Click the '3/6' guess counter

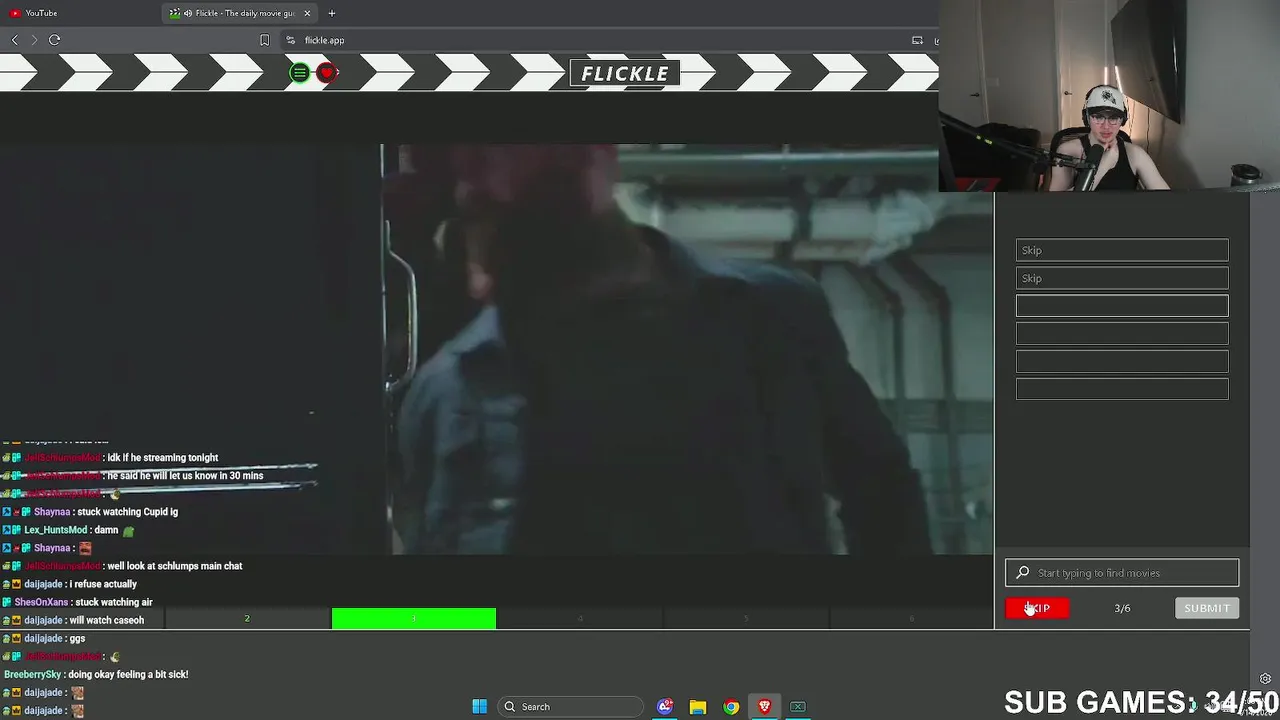1122,608
